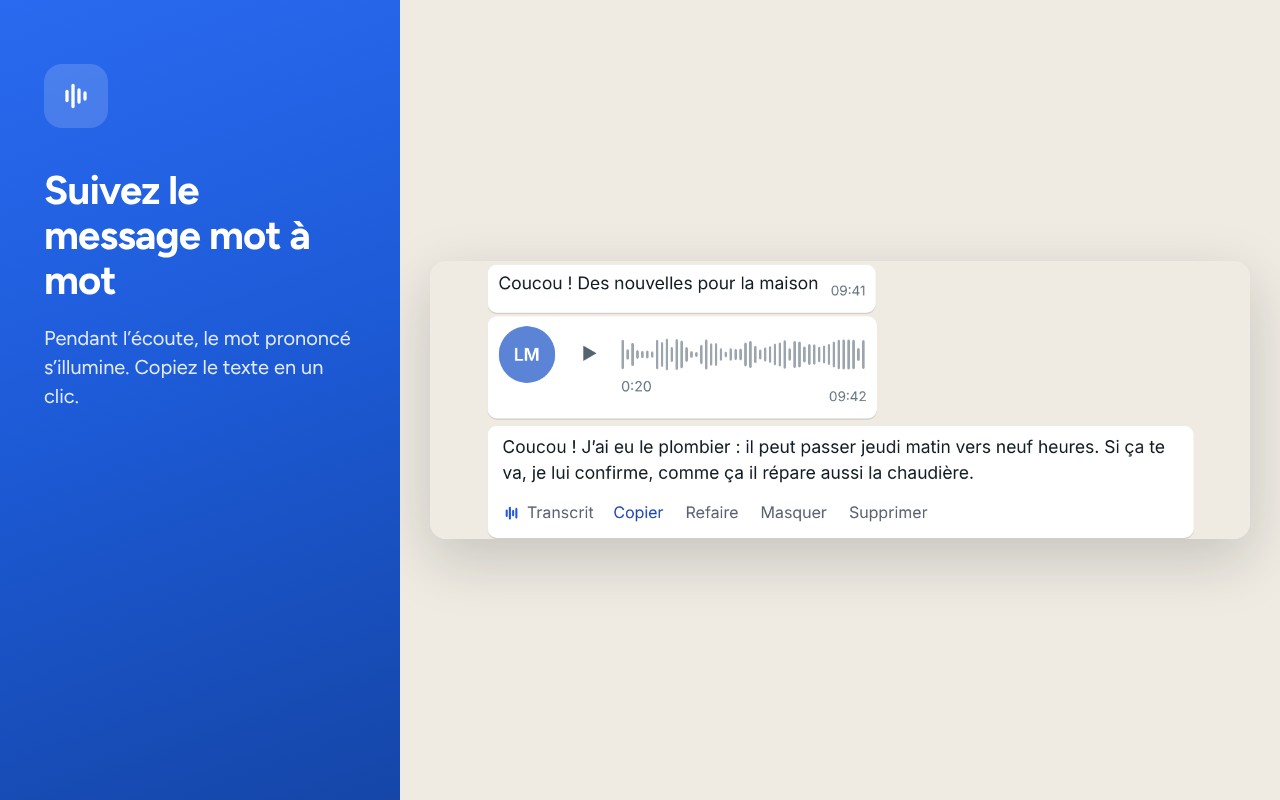Hide the transcript with Masquer

pos(794,513)
